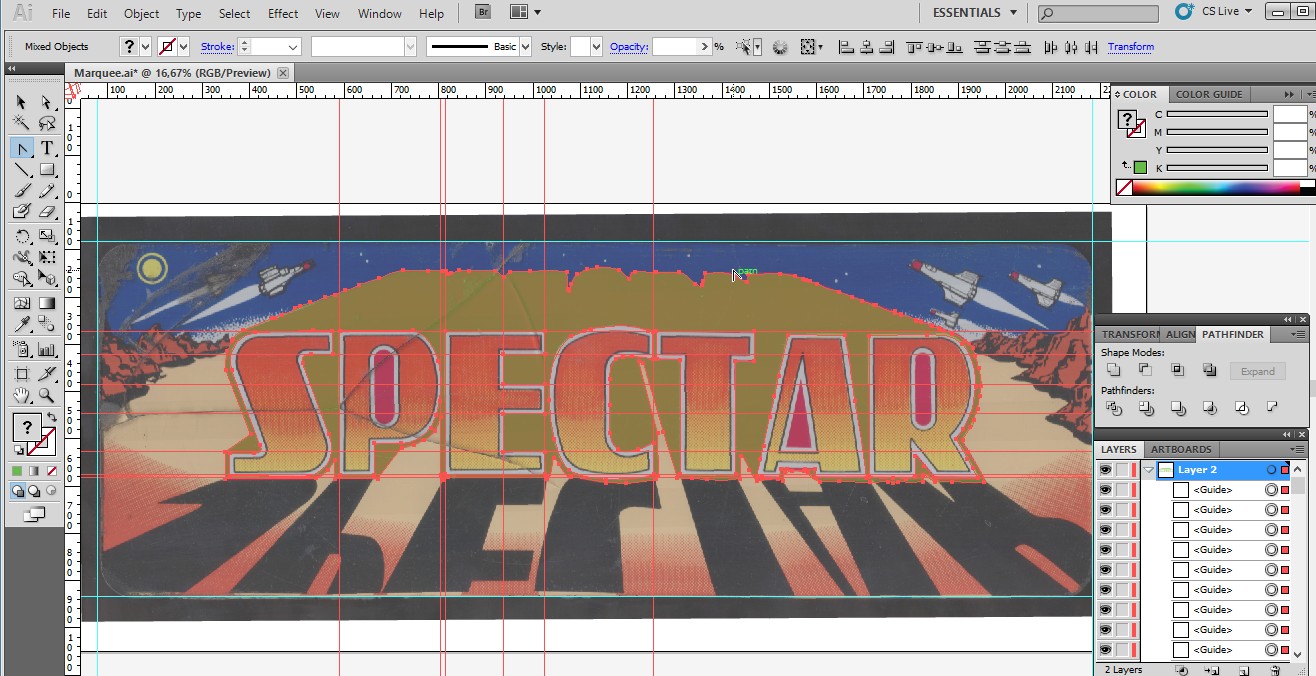Select the Scale tool
This screenshot has height=676, width=1316.
coord(47,237)
